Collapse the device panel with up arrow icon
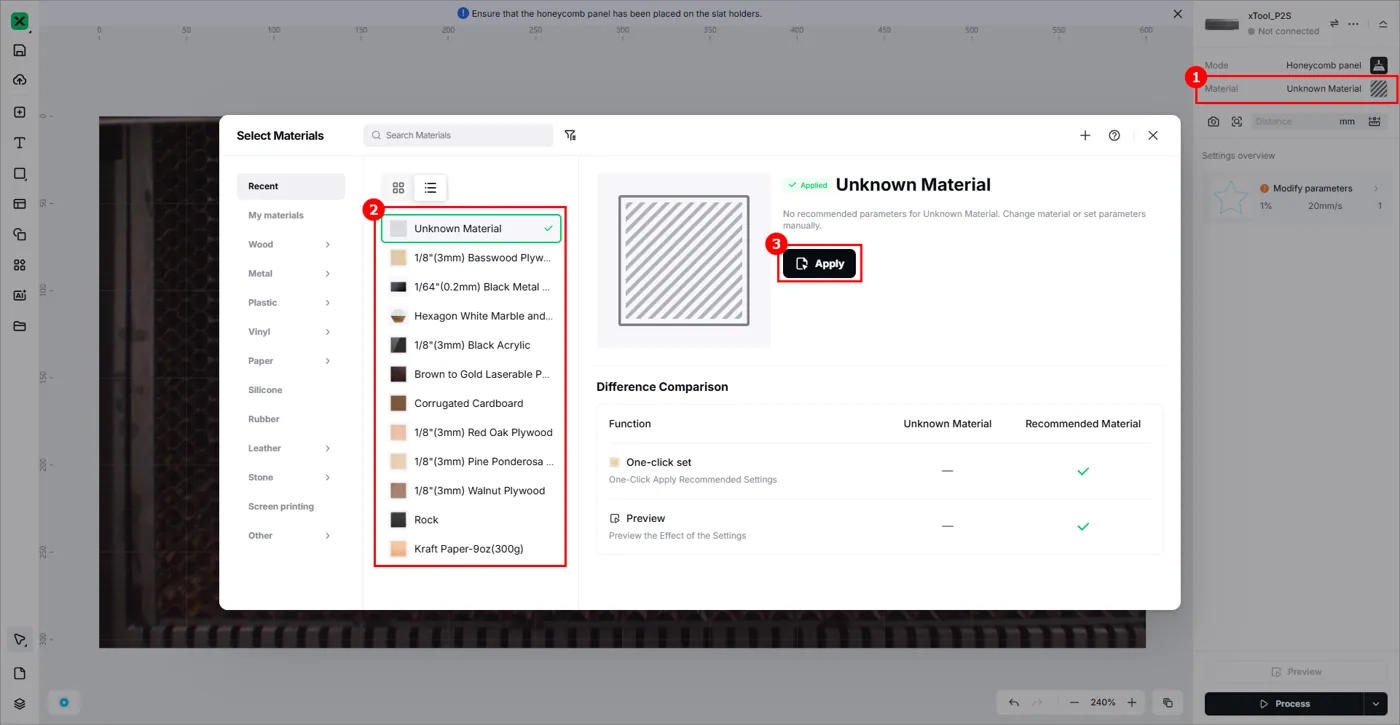 pyautogui.click(x=1383, y=23)
